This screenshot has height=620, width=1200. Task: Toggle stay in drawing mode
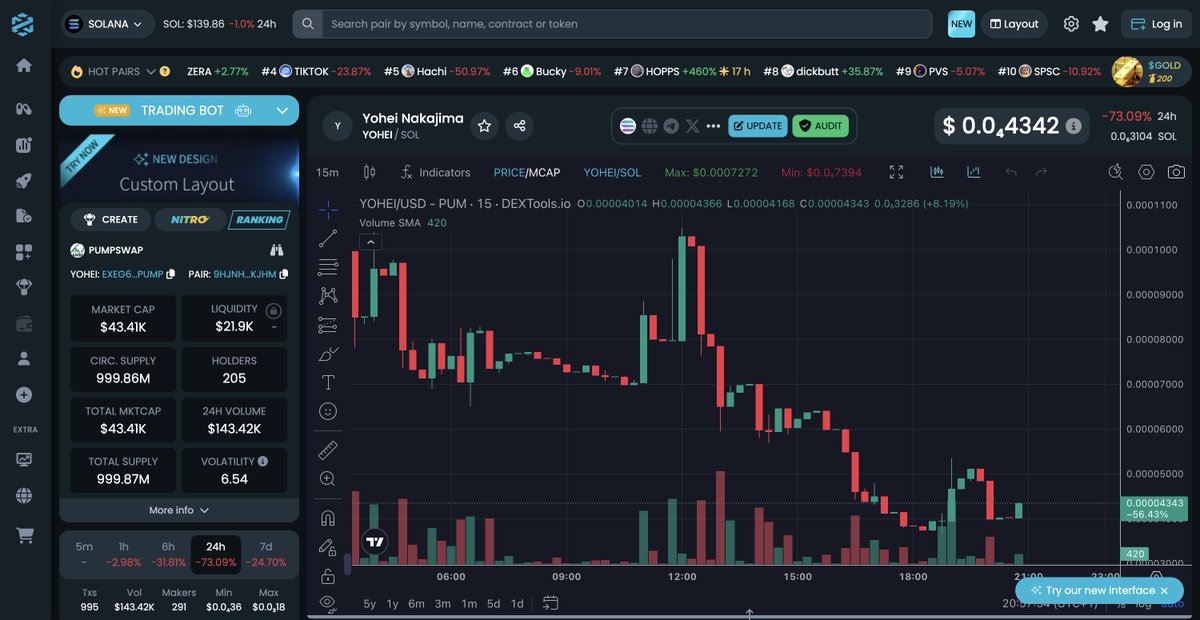[x=328, y=547]
